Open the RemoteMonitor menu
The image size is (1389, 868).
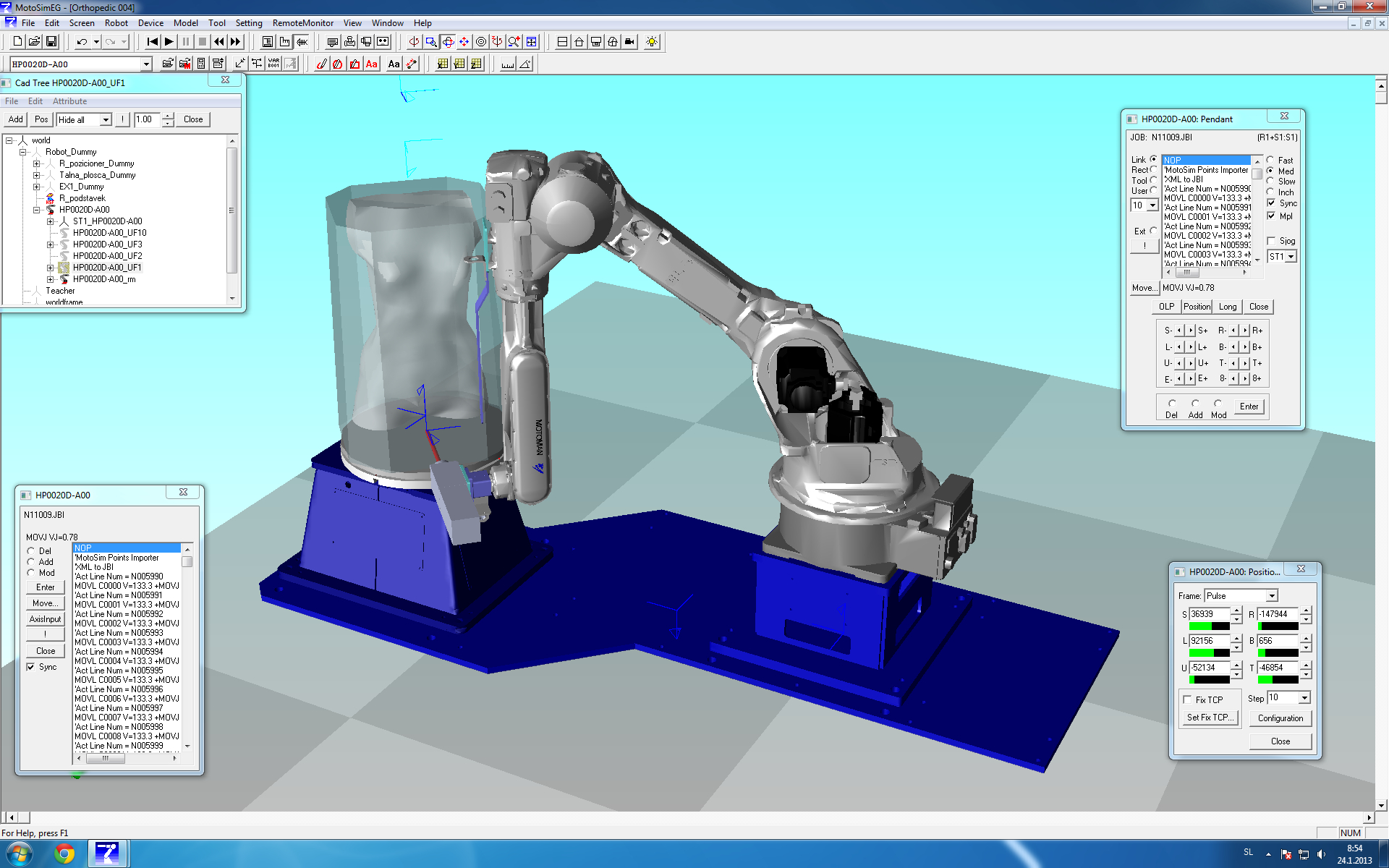click(302, 22)
